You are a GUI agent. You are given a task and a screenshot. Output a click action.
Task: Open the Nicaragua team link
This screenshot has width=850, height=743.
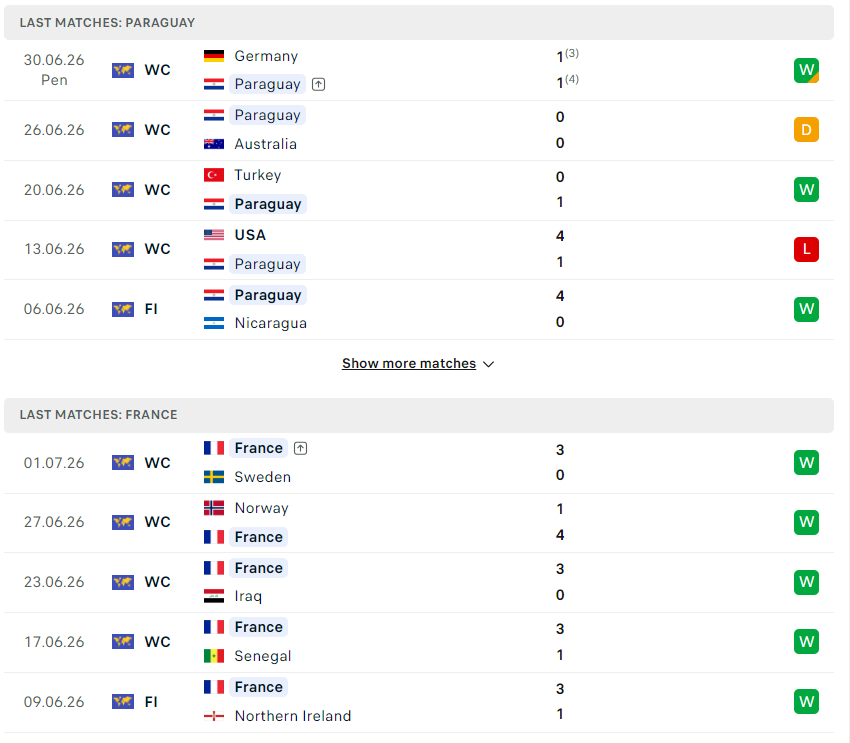click(x=271, y=324)
